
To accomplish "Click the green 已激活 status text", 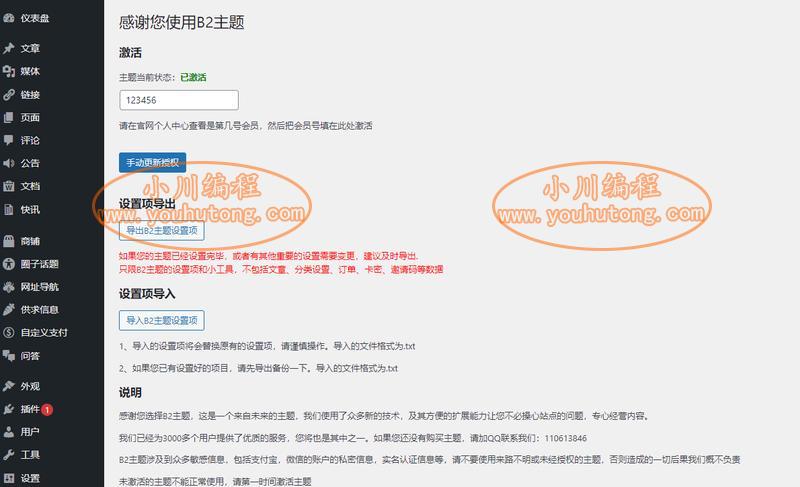I will click(193, 78).
